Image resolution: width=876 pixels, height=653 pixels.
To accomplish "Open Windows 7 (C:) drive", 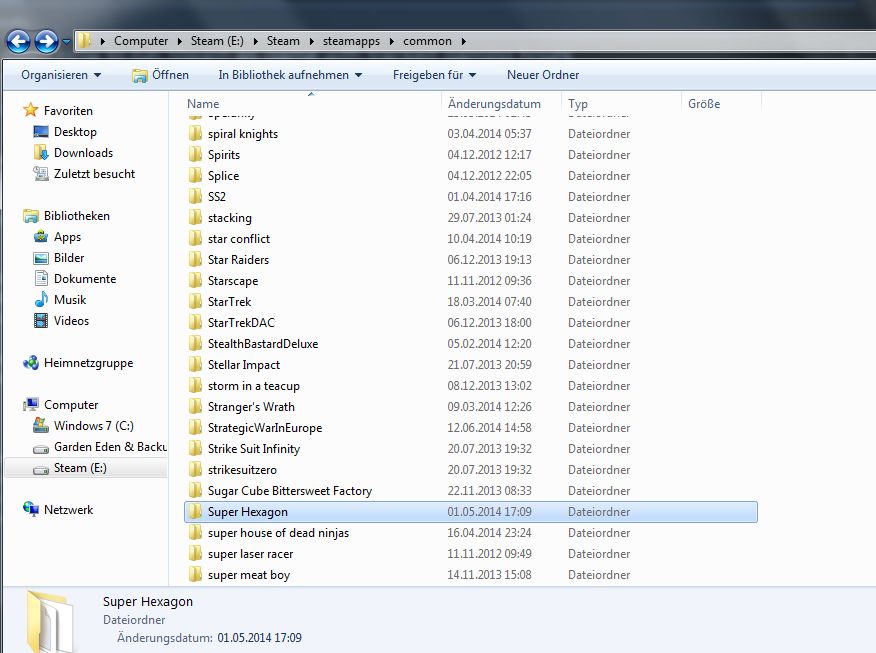I will pyautogui.click(x=93, y=426).
